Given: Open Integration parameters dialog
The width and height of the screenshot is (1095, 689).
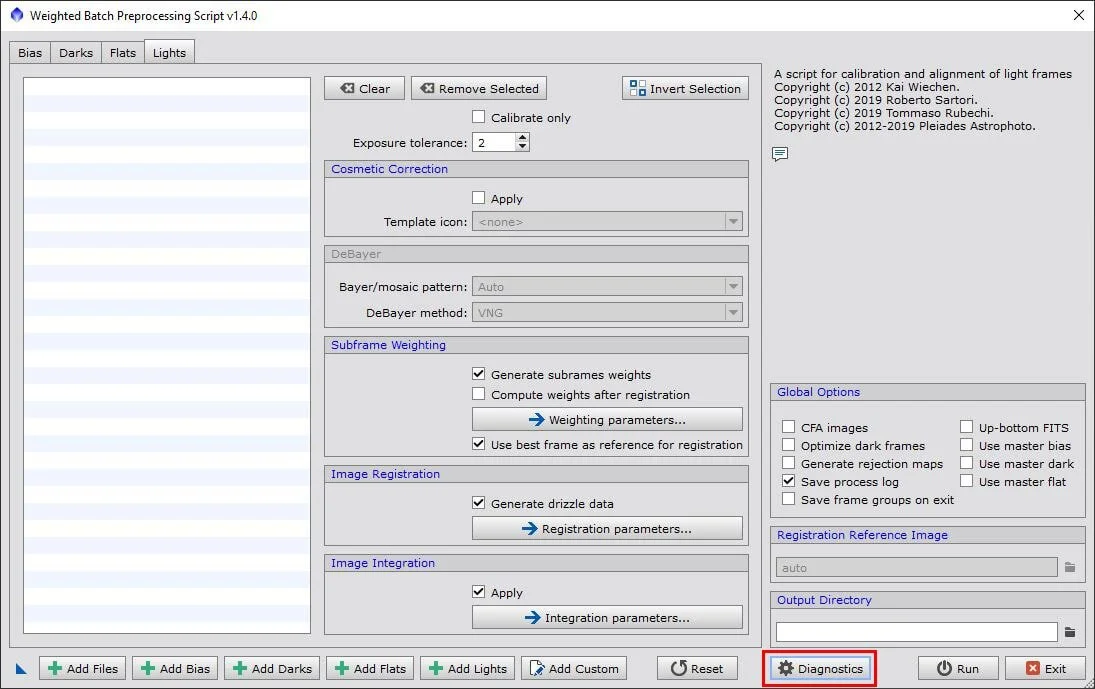Looking at the screenshot, I should (607, 618).
